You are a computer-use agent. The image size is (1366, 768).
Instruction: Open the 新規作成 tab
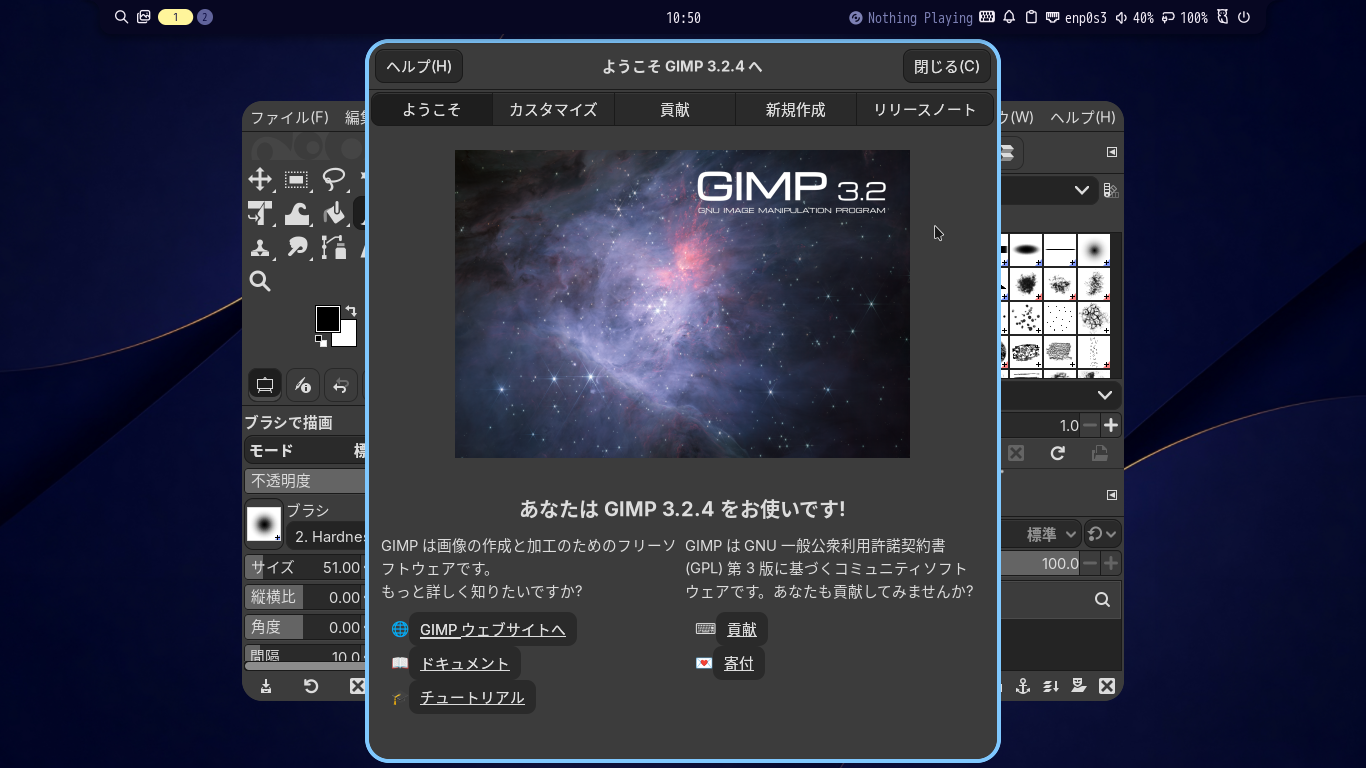[796, 110]
